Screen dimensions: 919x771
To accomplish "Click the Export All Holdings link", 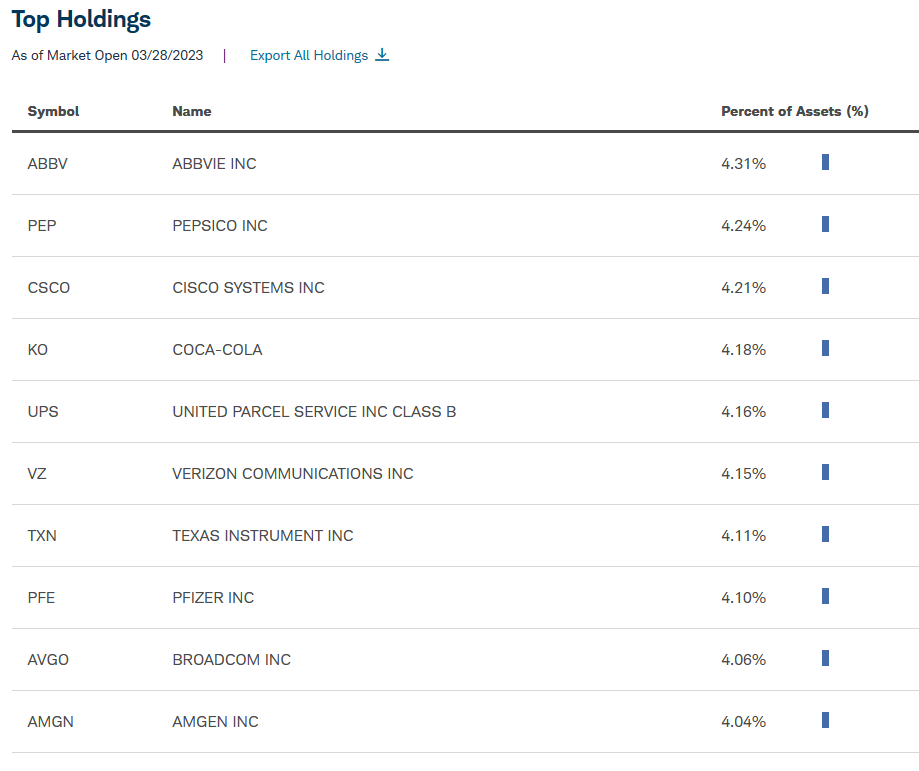I will point(319,55).
